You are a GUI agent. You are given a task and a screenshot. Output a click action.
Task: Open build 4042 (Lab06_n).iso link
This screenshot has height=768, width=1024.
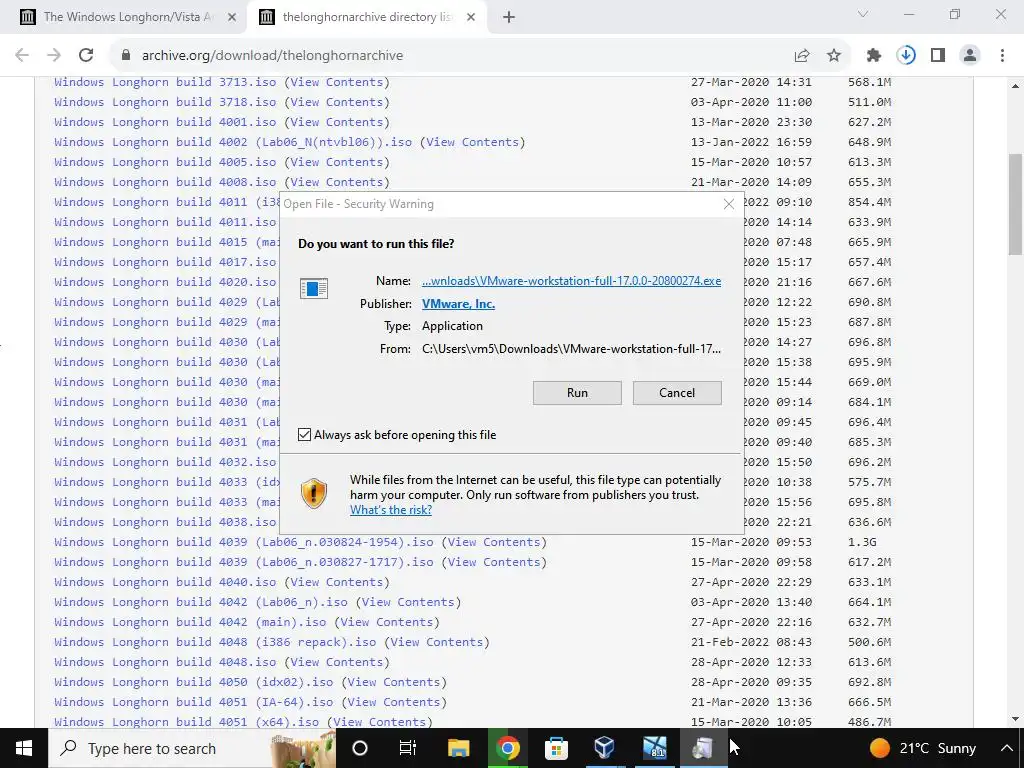(200, 602)
